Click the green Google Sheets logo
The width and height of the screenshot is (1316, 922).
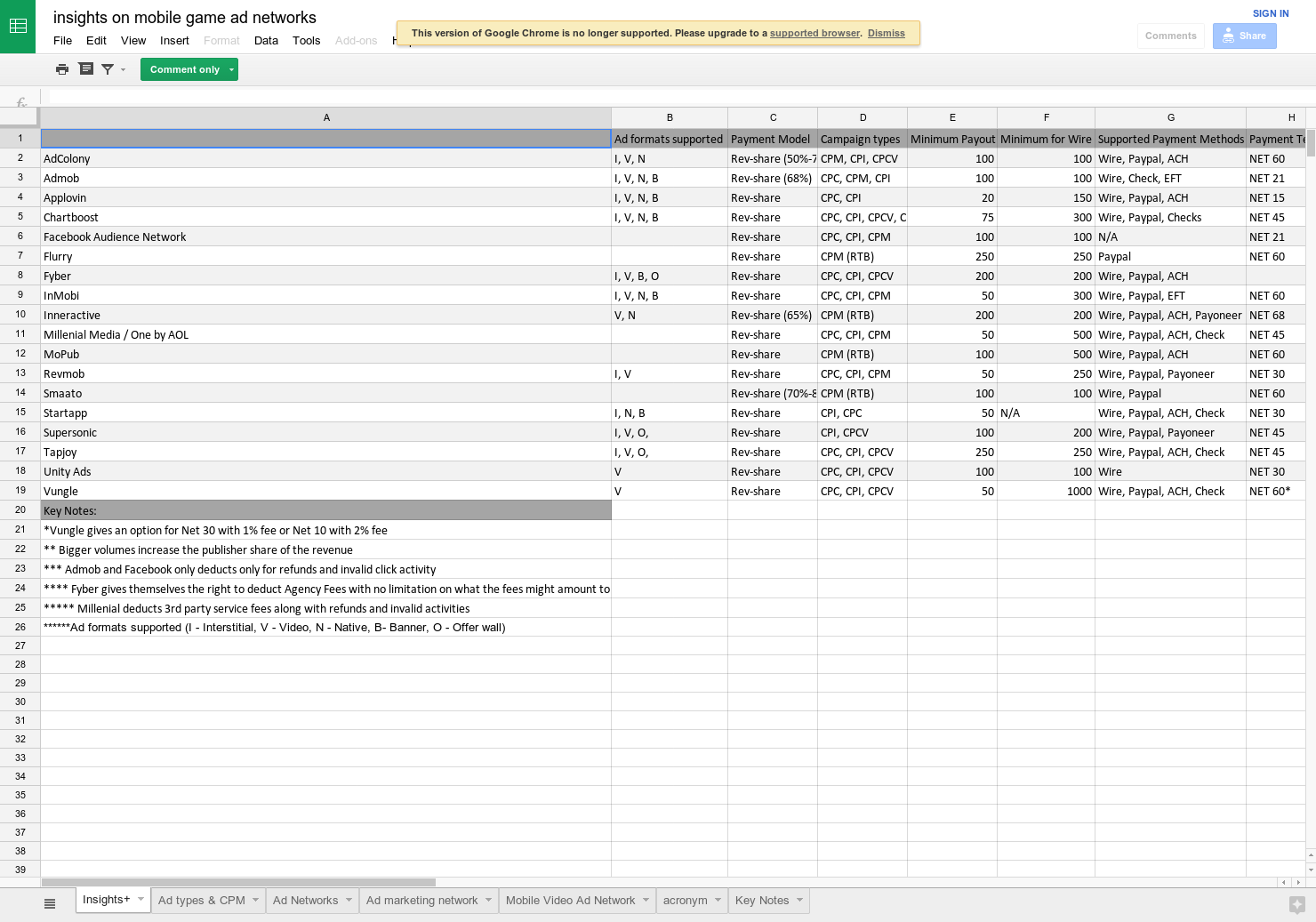coord(18,26)
